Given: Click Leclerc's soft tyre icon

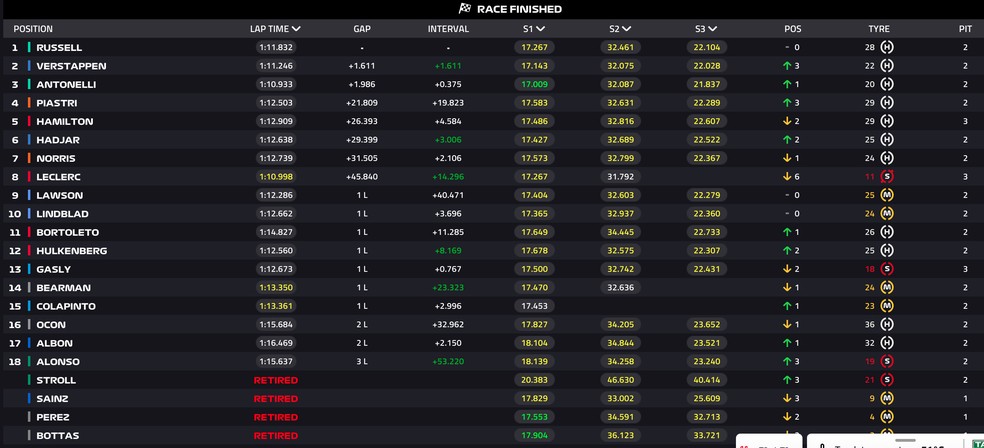Looking at the screenshot, I should click(887, 177).
